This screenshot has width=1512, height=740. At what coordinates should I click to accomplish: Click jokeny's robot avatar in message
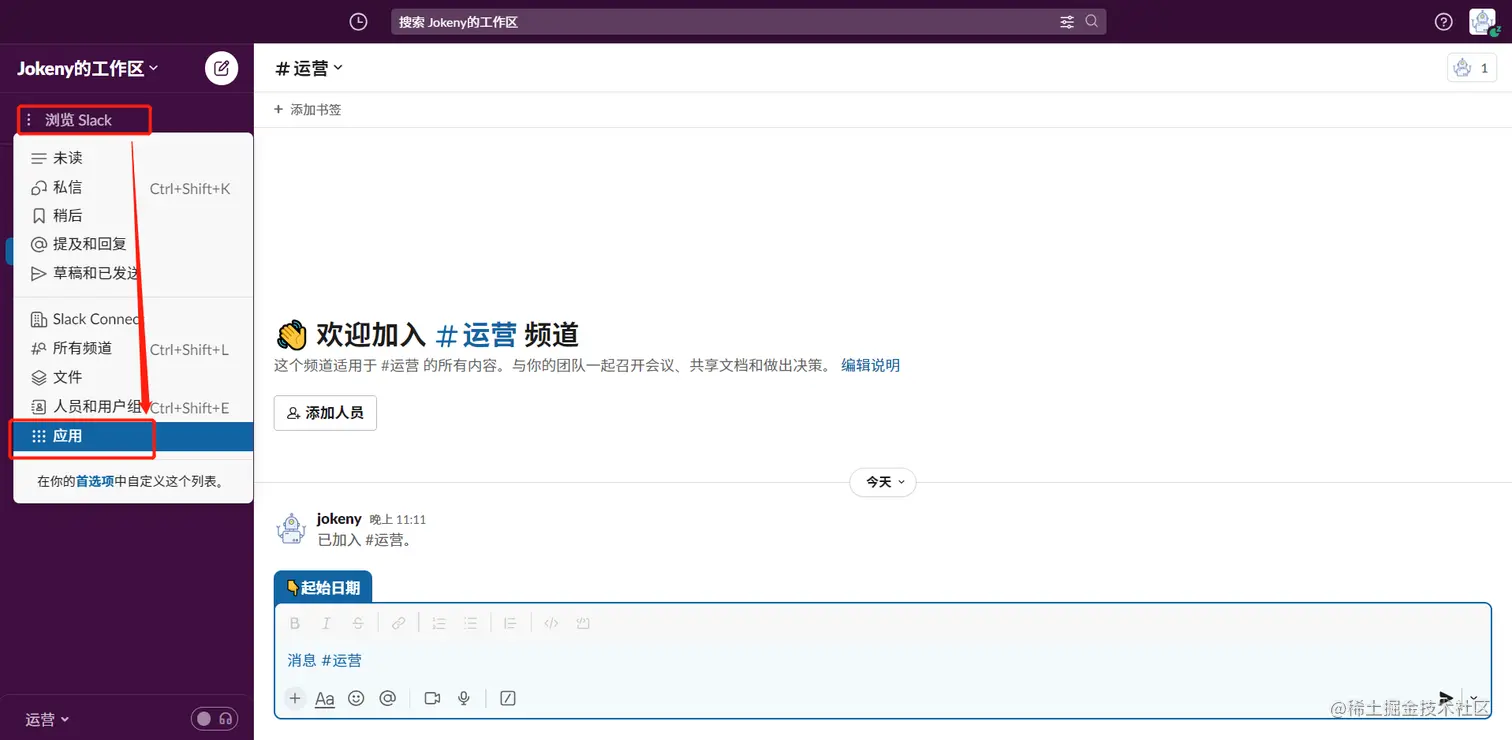point(291,528)
